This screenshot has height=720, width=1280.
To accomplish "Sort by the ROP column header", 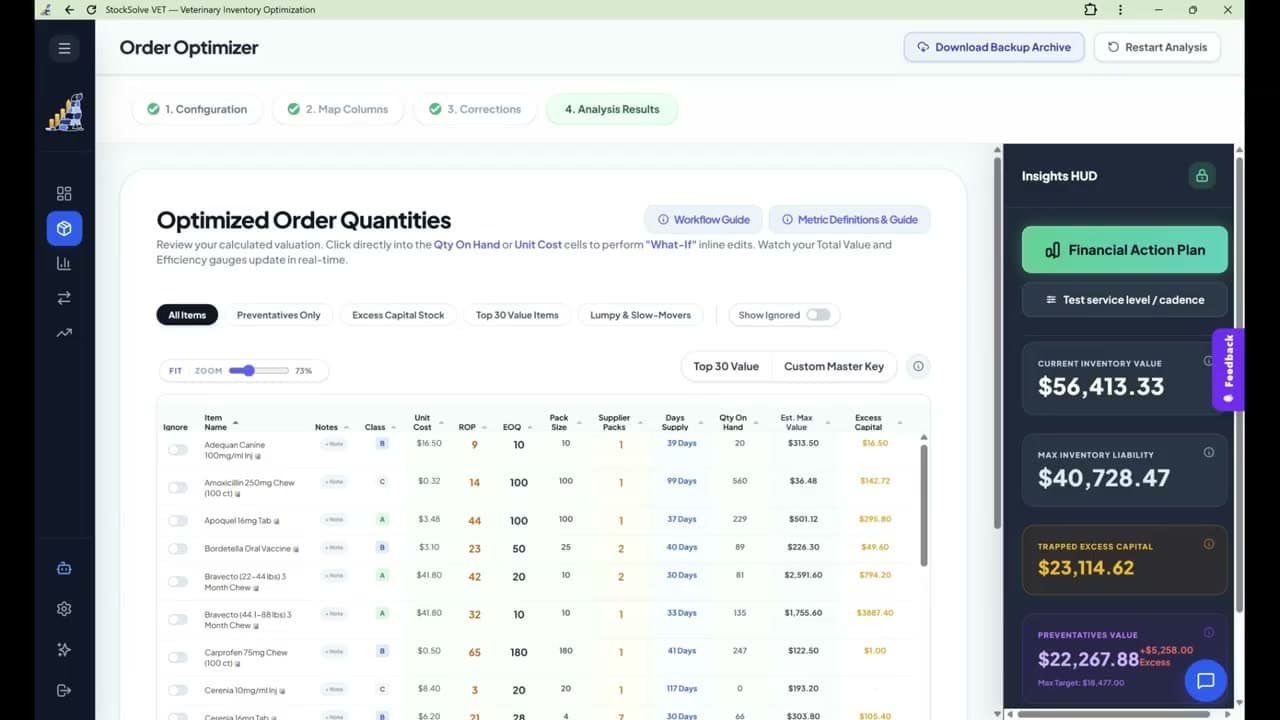I will [x=471, y=427].
